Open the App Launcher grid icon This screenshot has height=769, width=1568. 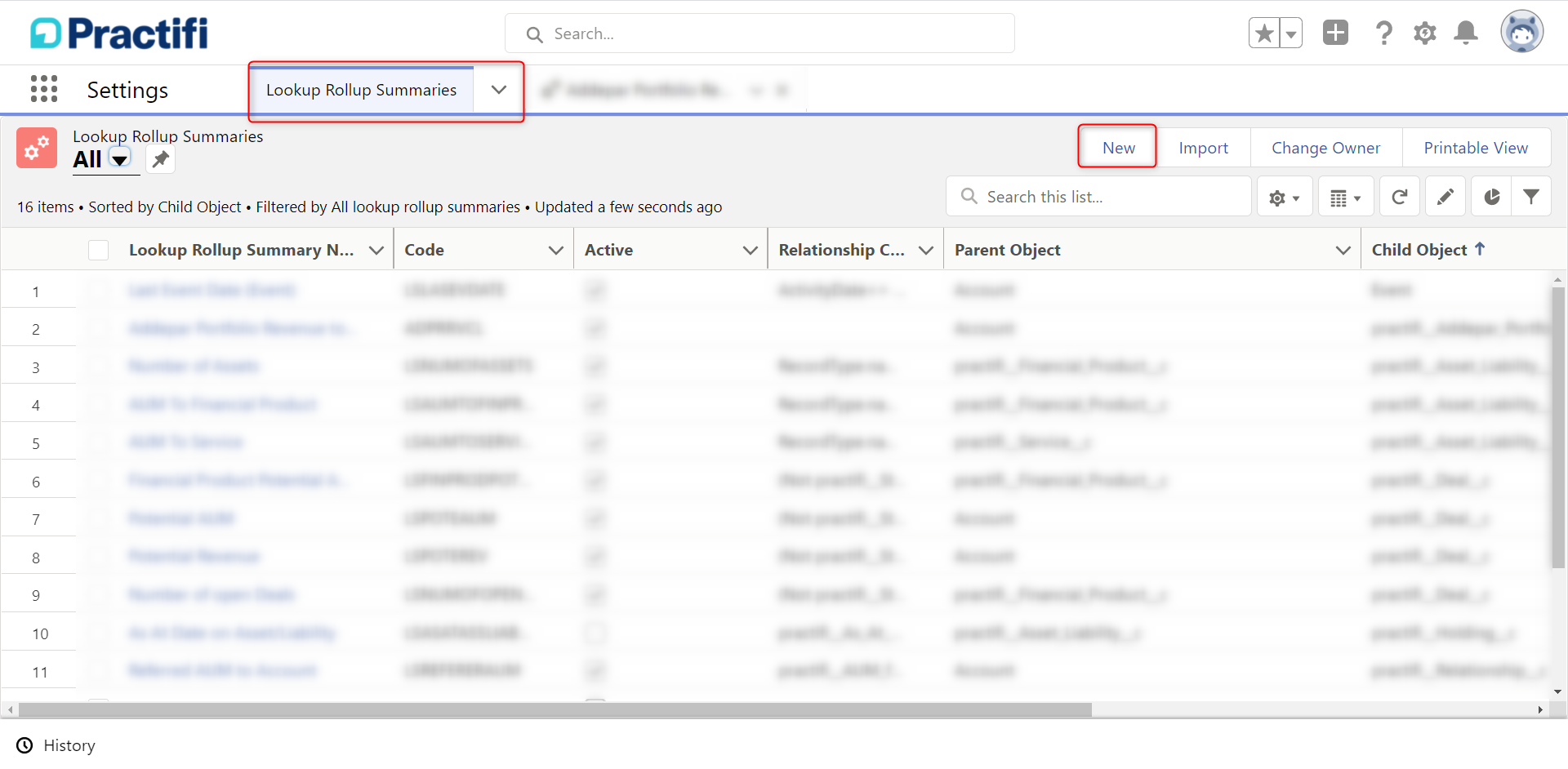coord(44,89)
